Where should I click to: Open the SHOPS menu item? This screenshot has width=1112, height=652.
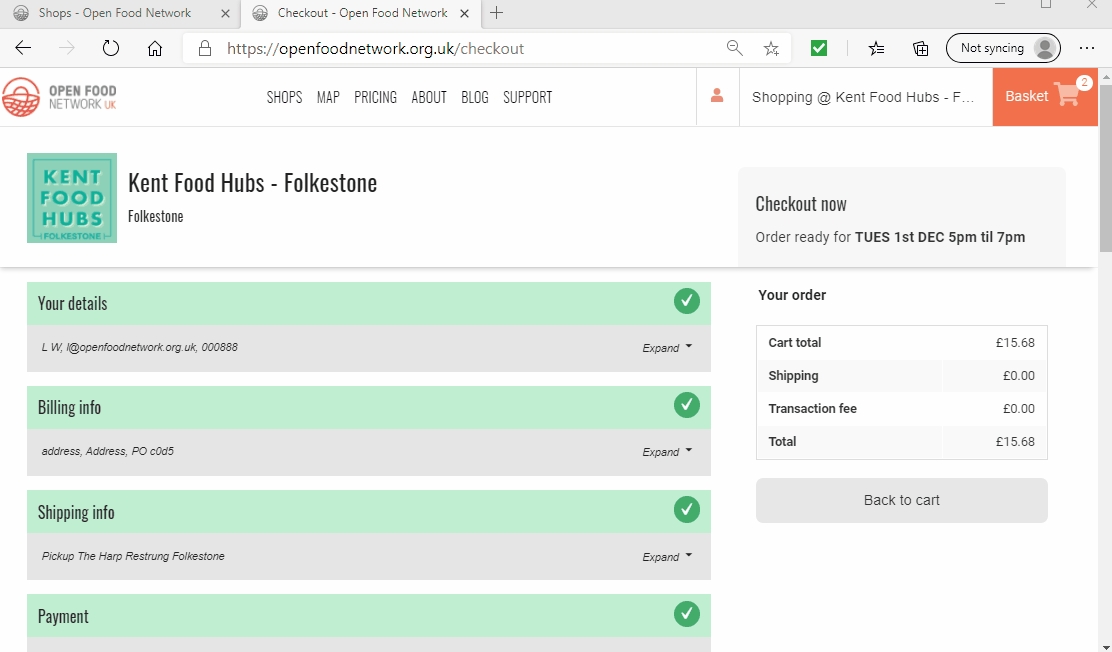(x=284, y=97)
